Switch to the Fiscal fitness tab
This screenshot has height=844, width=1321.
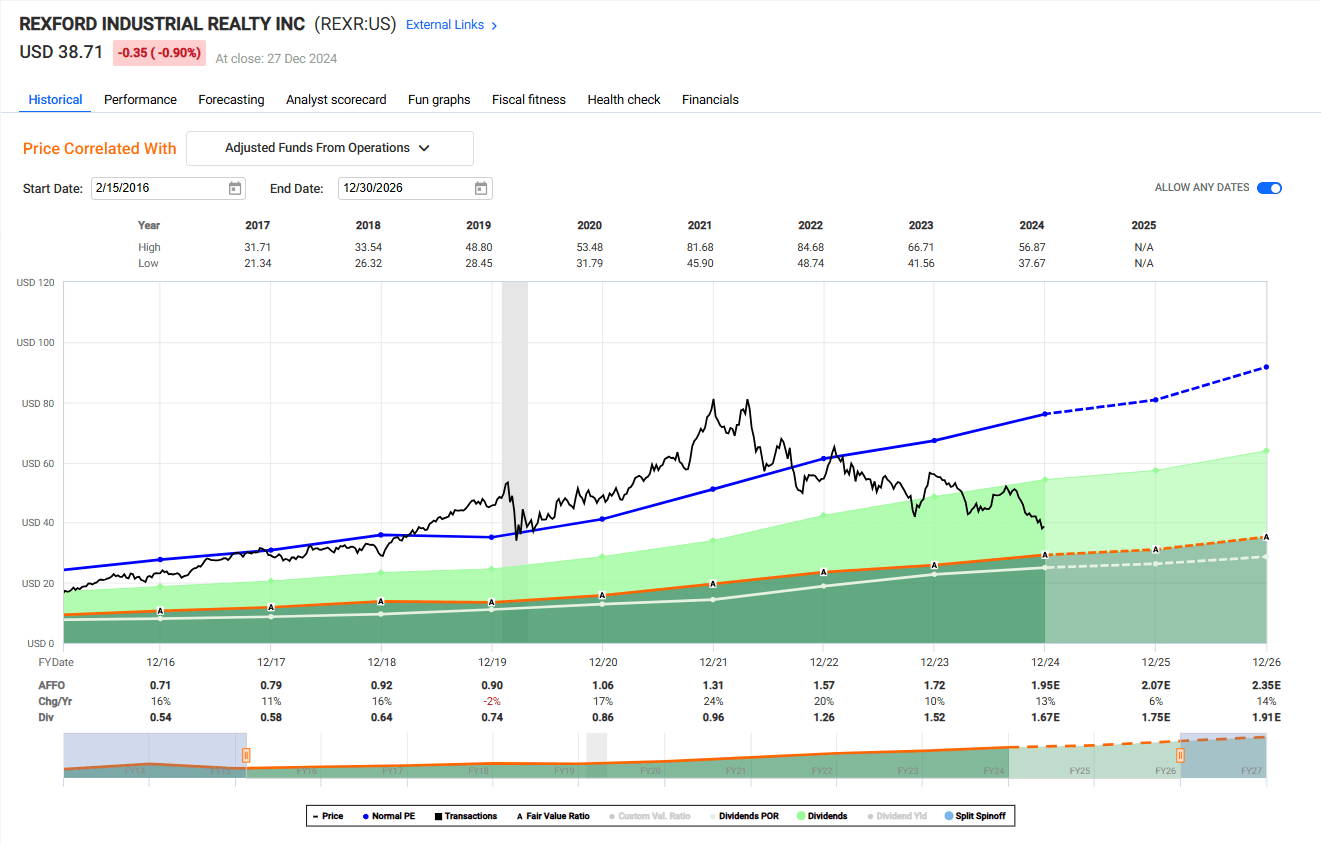[x=528, y=99]
